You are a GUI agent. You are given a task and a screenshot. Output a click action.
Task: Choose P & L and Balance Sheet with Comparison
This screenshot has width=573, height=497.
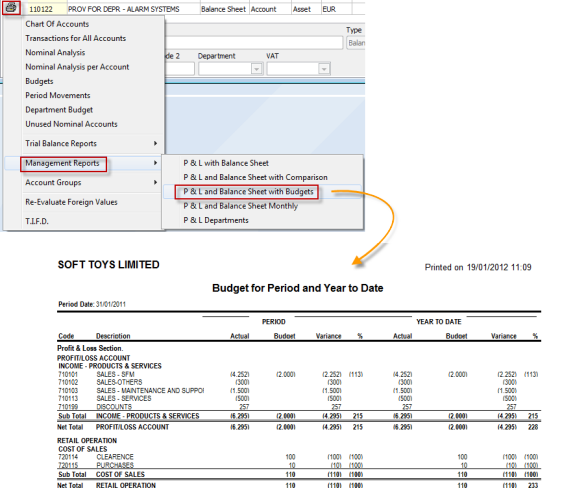[x=255, y=178]
